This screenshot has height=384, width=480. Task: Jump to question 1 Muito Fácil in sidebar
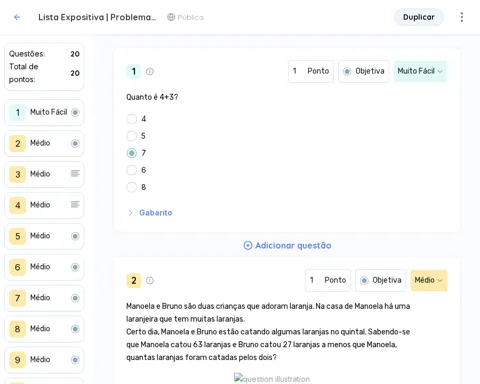[x=44, y=112]
